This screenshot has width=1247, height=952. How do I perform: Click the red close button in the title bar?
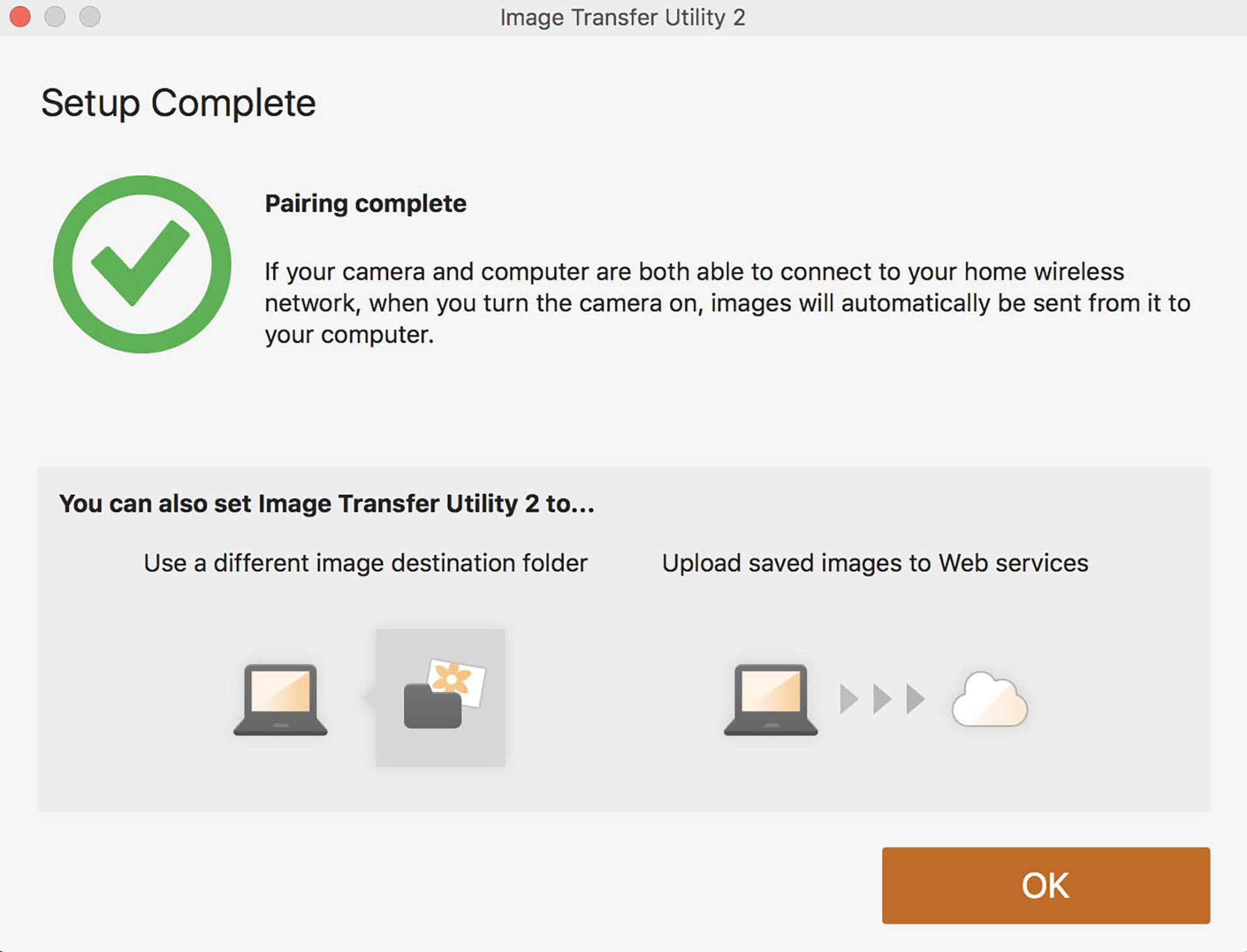(20, 17)
